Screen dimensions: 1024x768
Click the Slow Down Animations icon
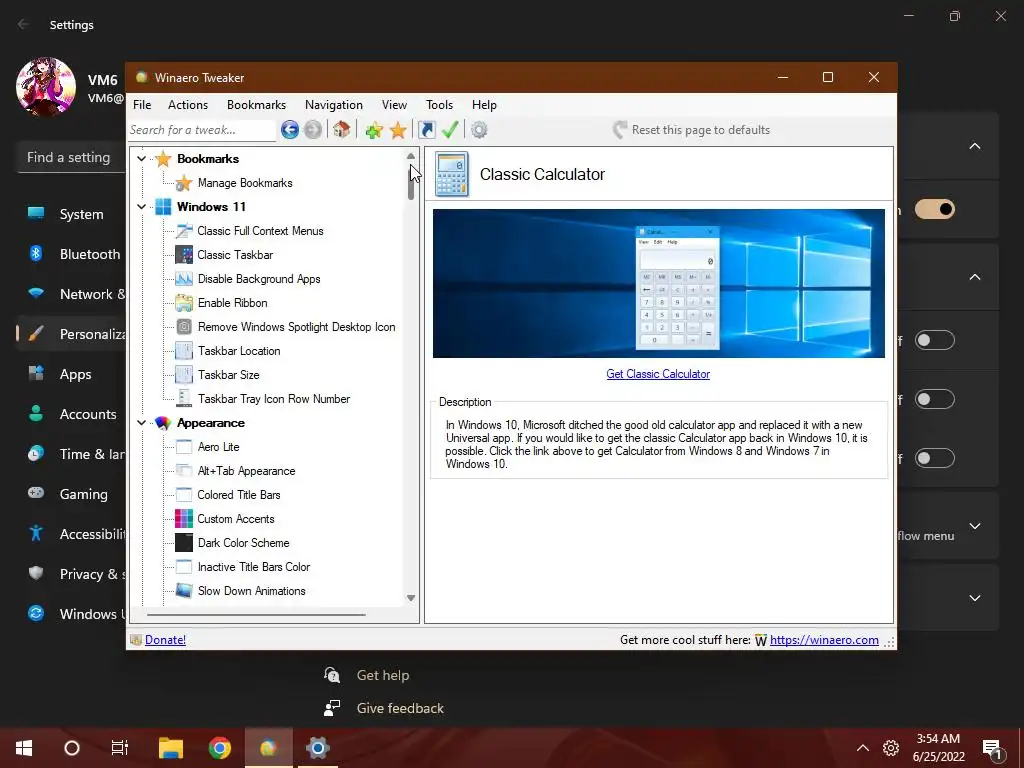click(x=184, y=591)
